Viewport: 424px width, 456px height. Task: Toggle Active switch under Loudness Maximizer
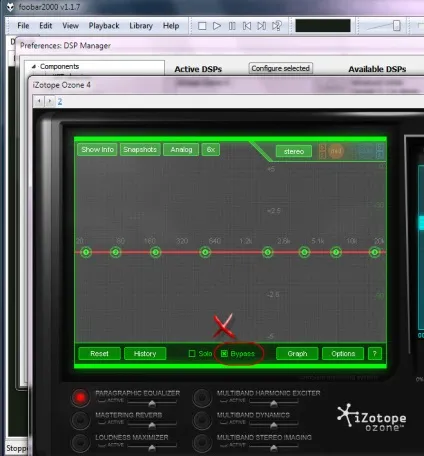[x=111, y=445]
